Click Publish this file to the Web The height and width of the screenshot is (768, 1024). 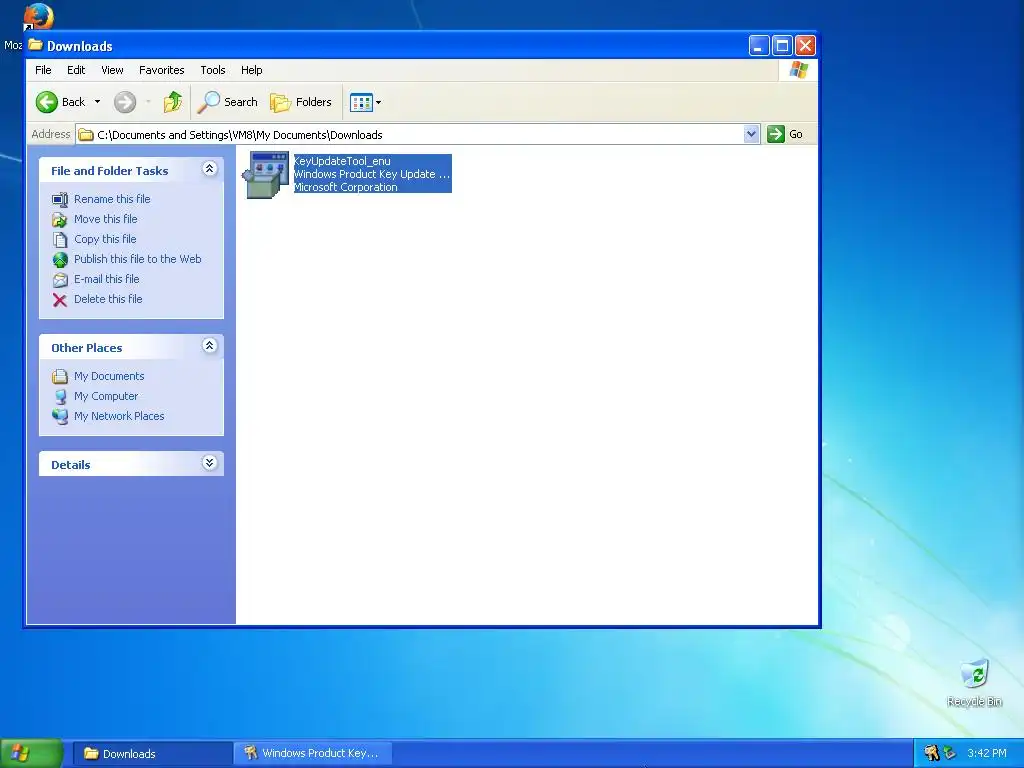tap(138, 259)
